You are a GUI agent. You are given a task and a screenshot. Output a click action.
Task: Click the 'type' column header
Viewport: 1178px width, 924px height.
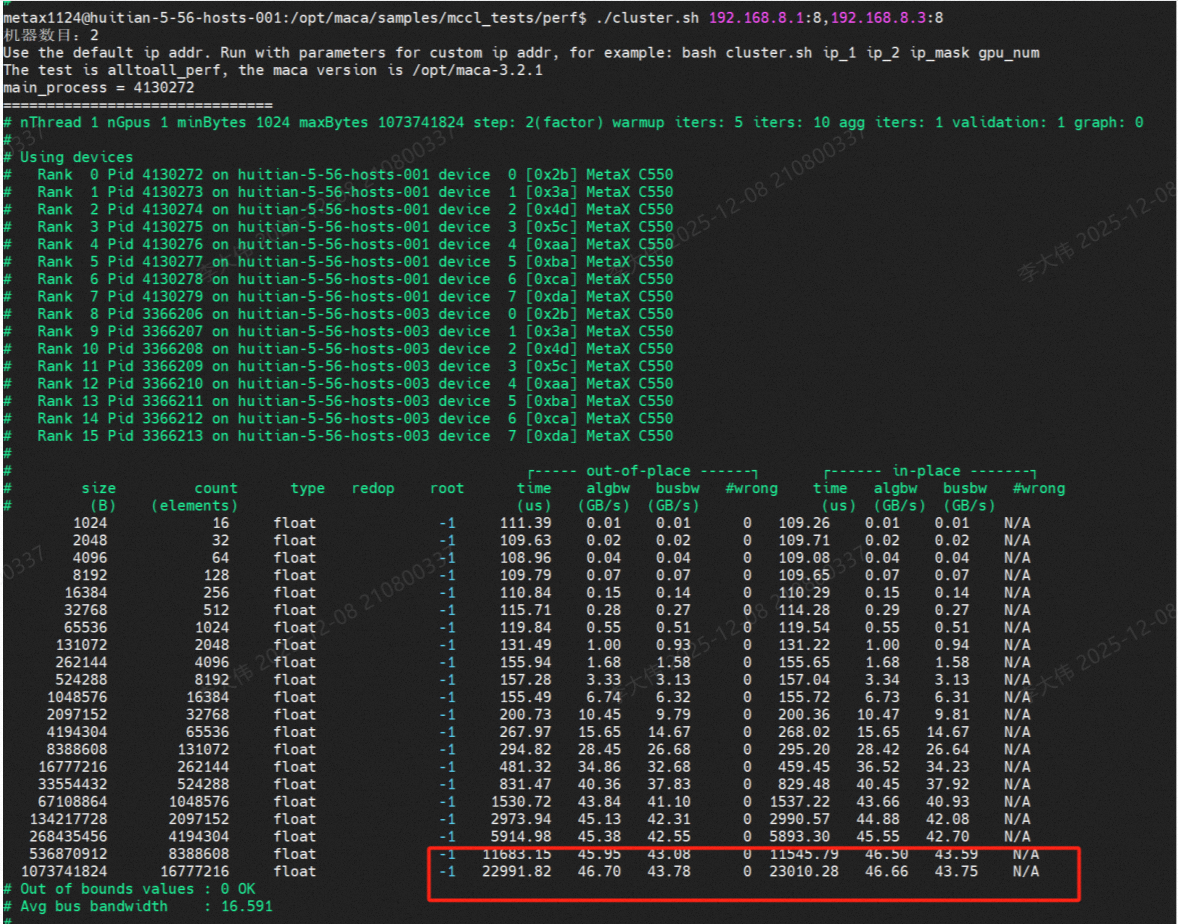tap(307, 488)
